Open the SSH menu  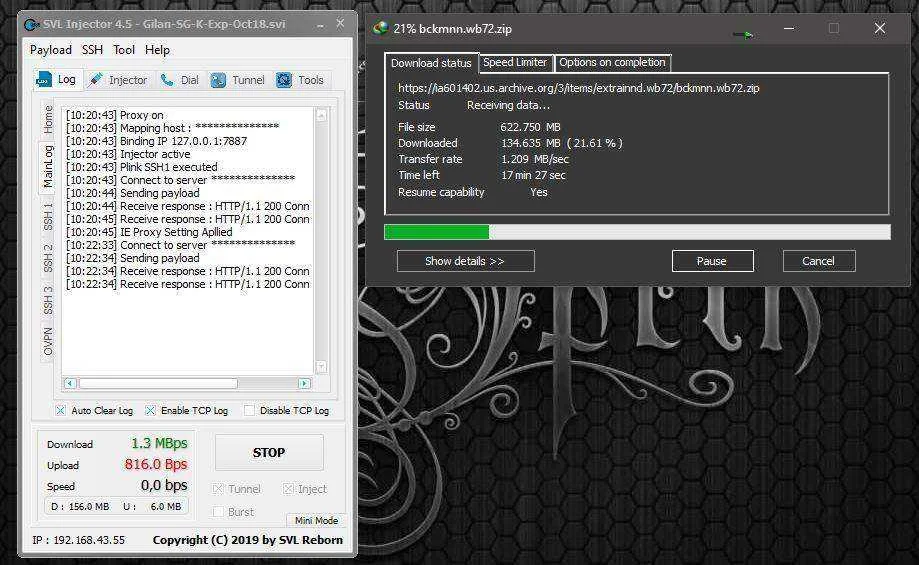92,50
